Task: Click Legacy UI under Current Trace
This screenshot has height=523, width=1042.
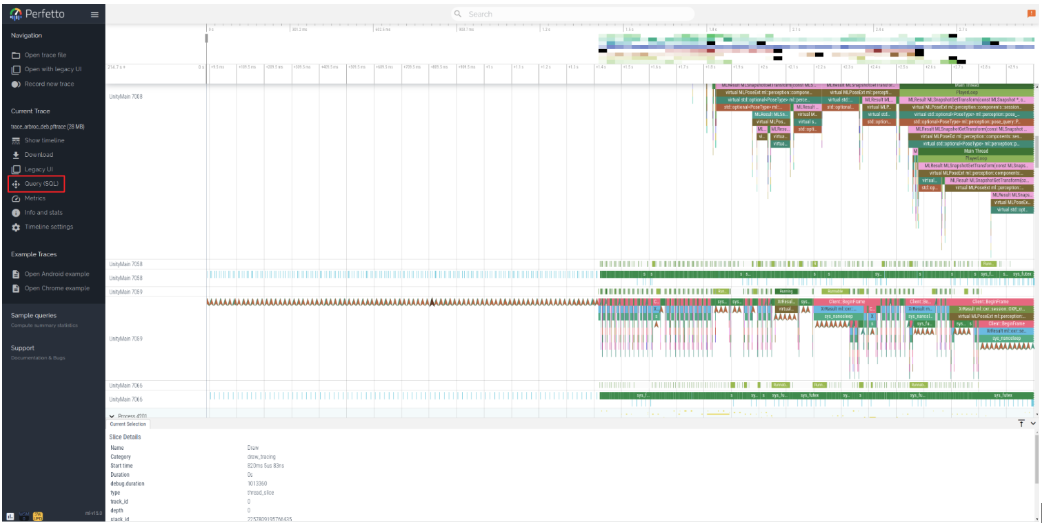Action: pos(38,170)
